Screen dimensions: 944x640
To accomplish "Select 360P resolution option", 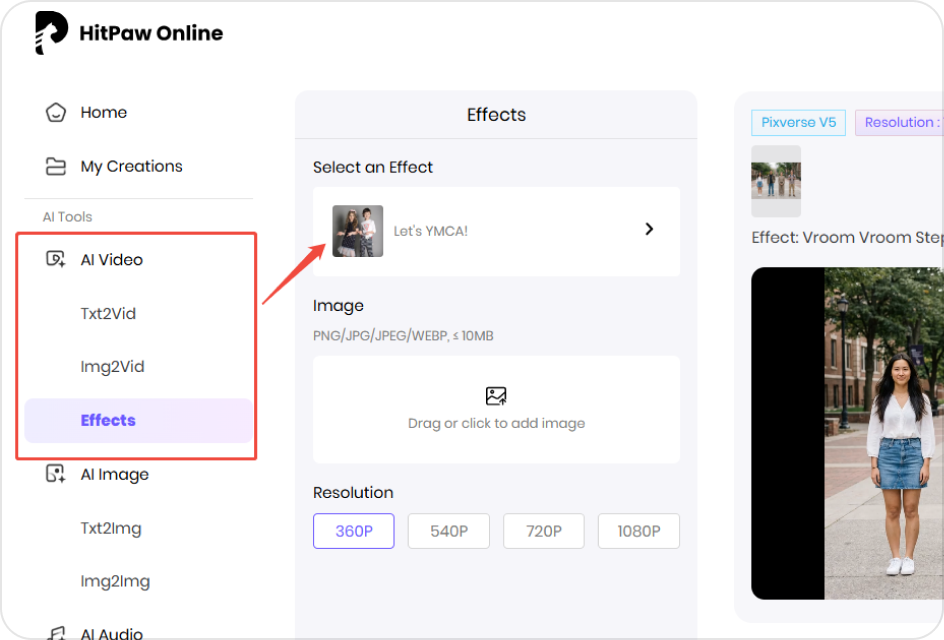I will click(354, 531).
